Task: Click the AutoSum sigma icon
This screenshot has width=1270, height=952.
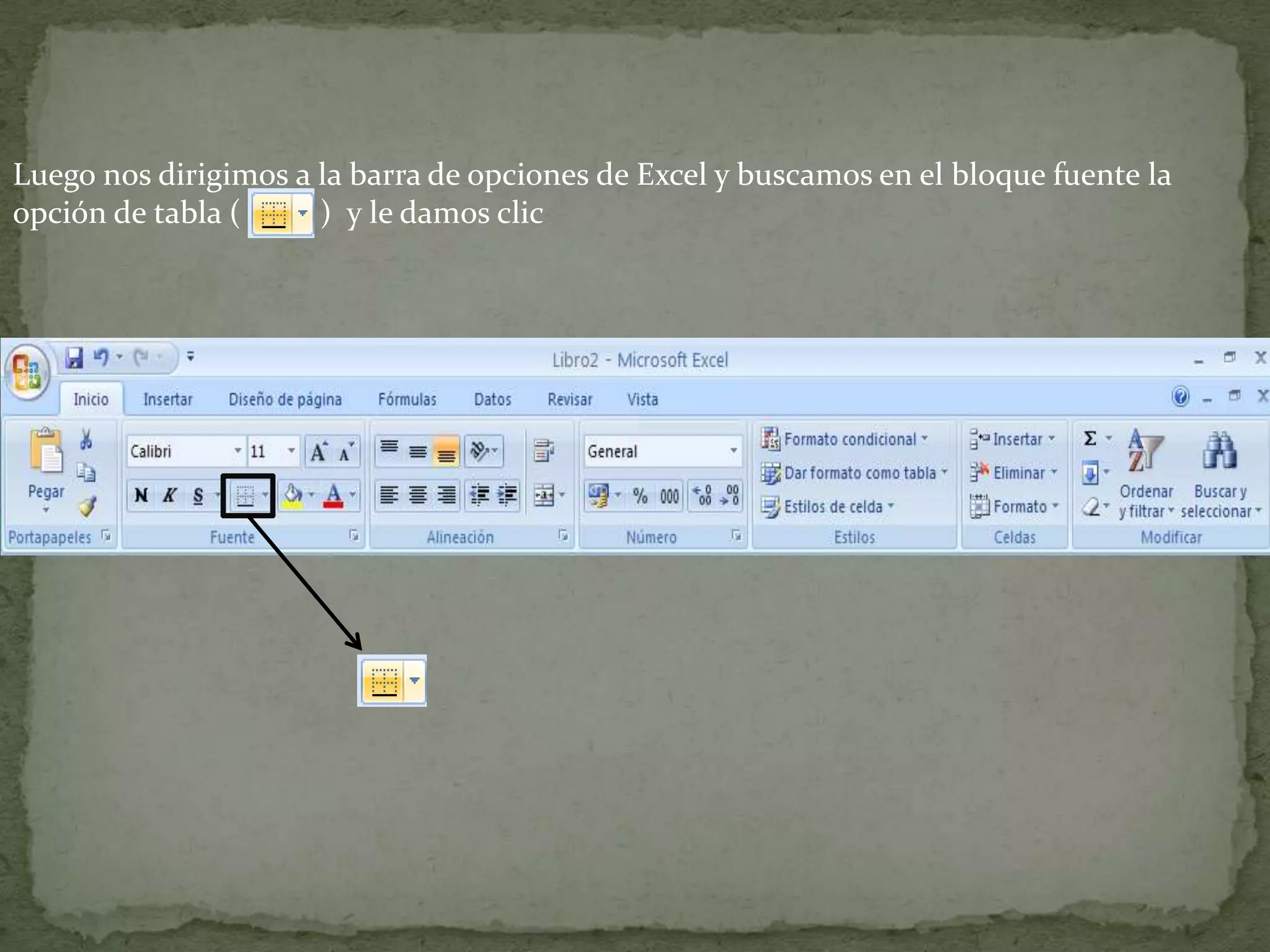Action: 1090,439
